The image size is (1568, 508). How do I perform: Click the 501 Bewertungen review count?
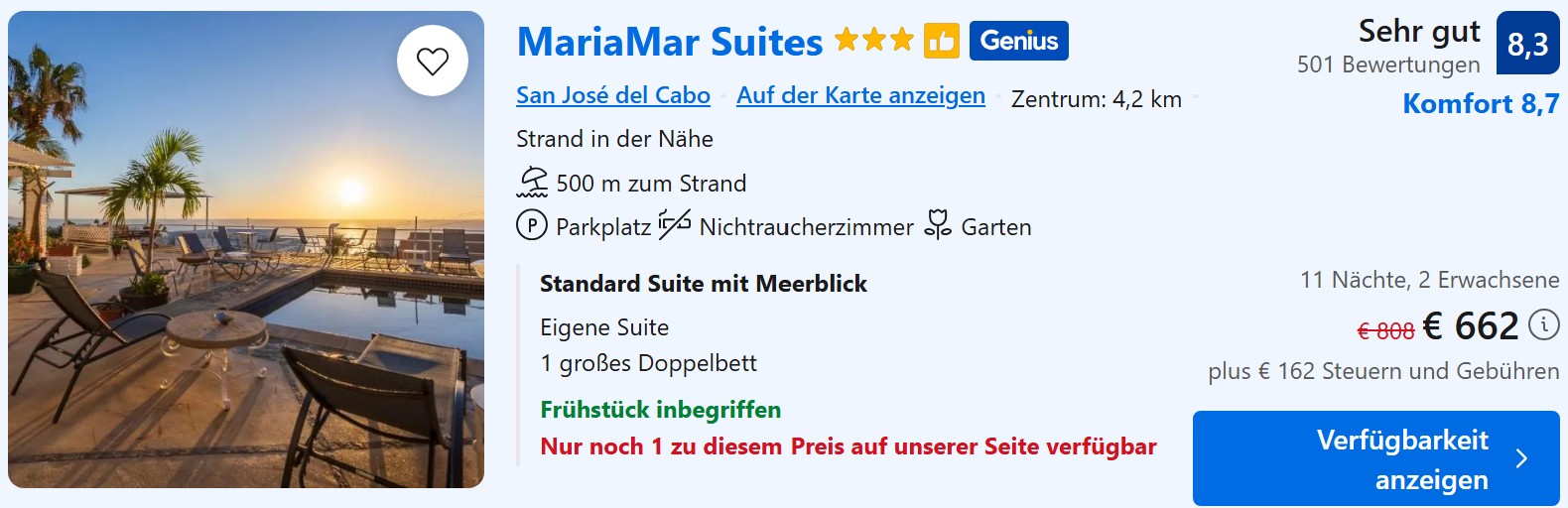pos(1387,64)
